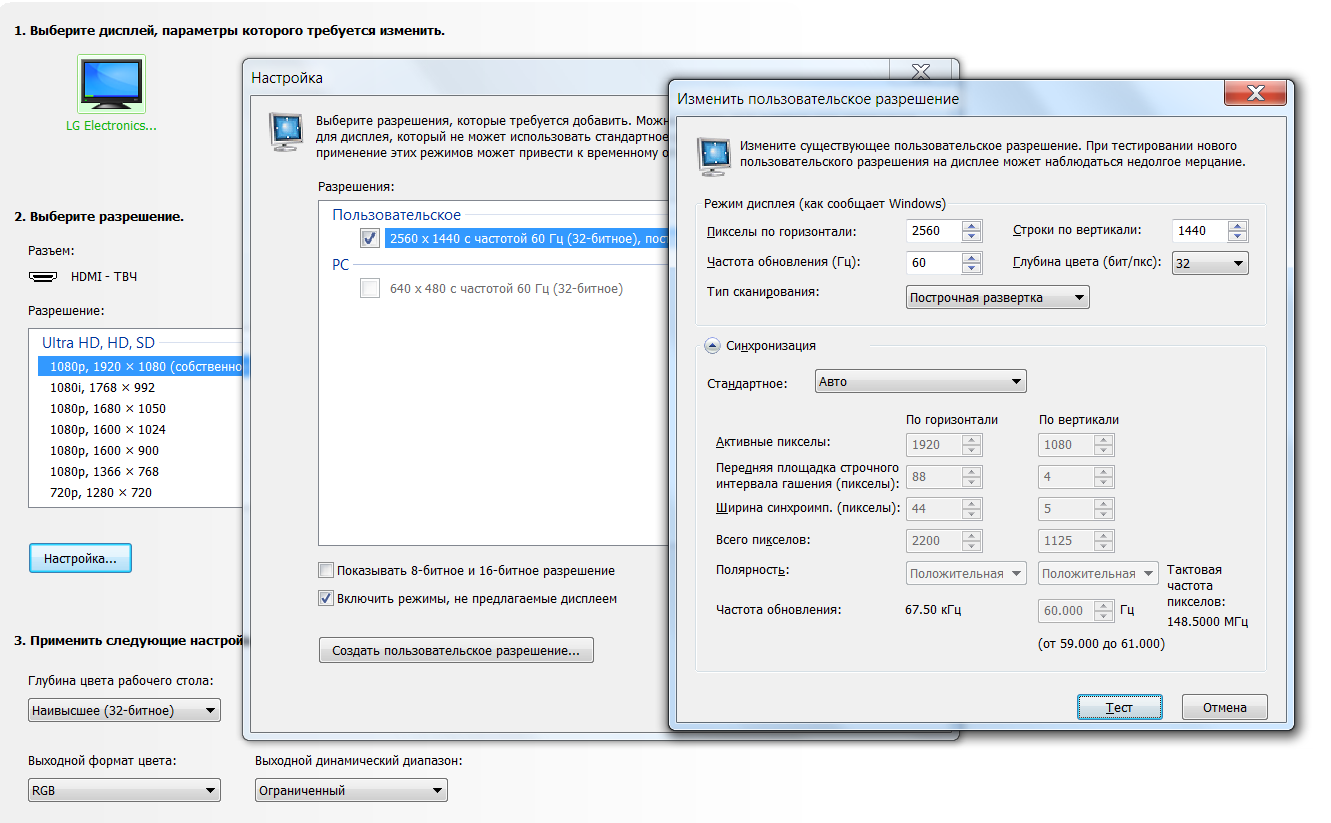Viewport: 1331px width, 823px height.
Task: Increase refresh rate Hz with up arrow
Action: [x=971, y=258]
